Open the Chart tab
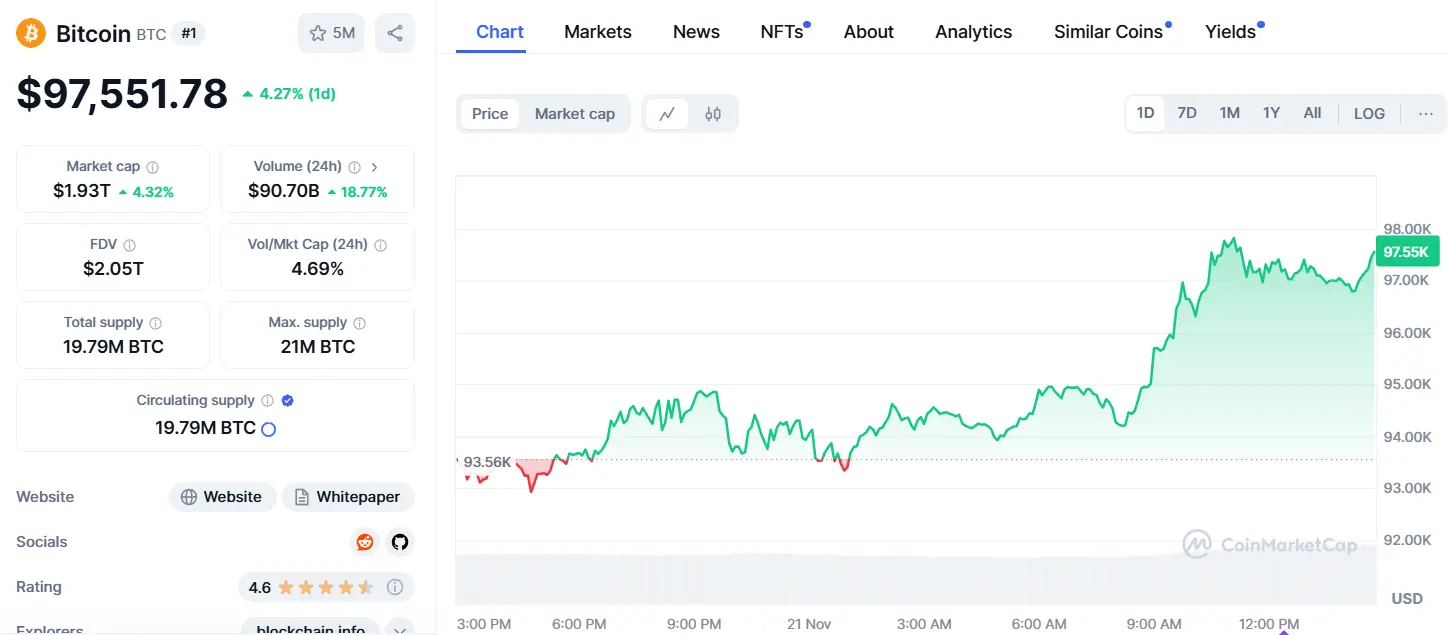The width and height of the screenshot is (1448, 635). (500, 32)
